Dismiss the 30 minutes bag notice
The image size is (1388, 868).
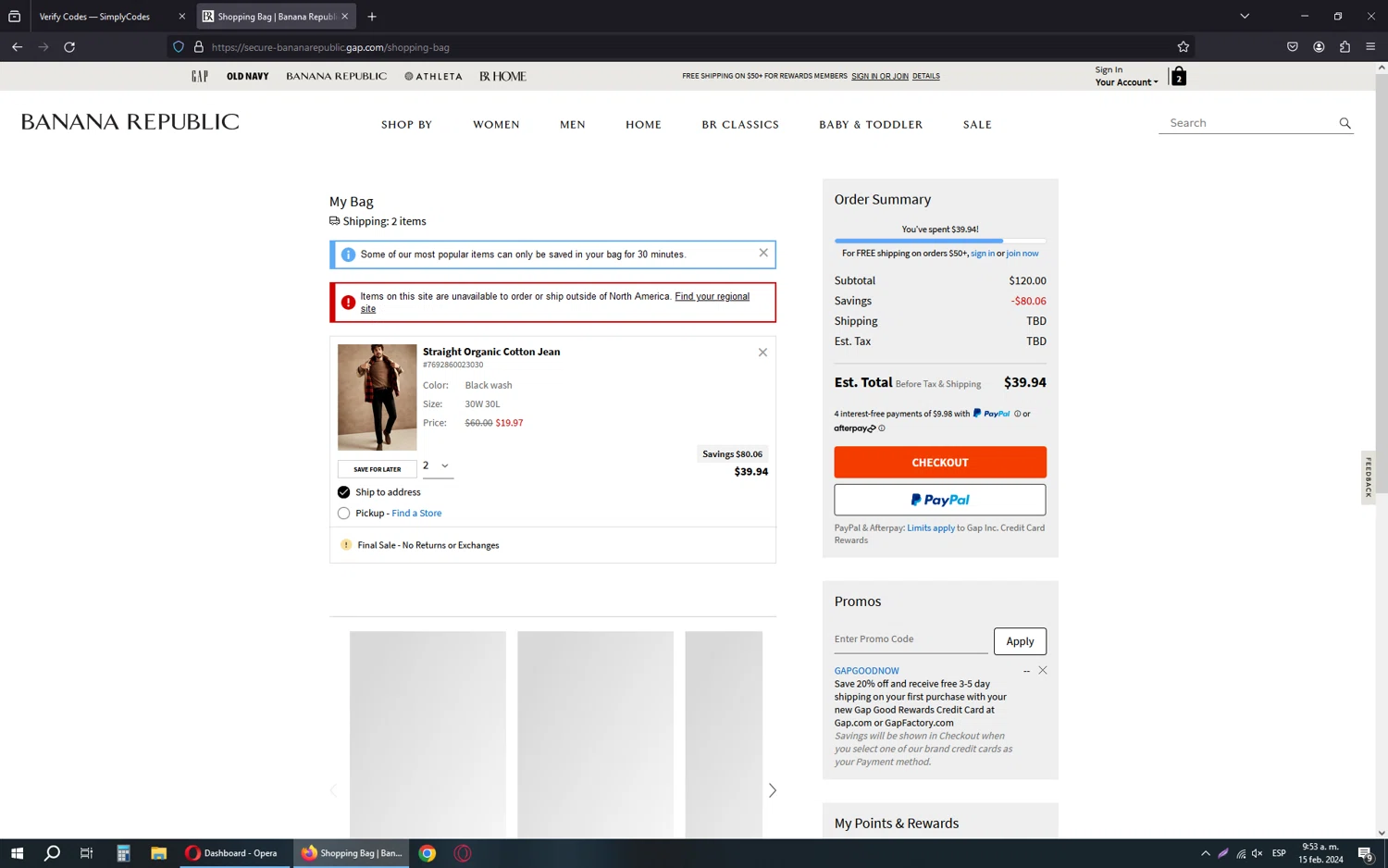coord(763,253)
